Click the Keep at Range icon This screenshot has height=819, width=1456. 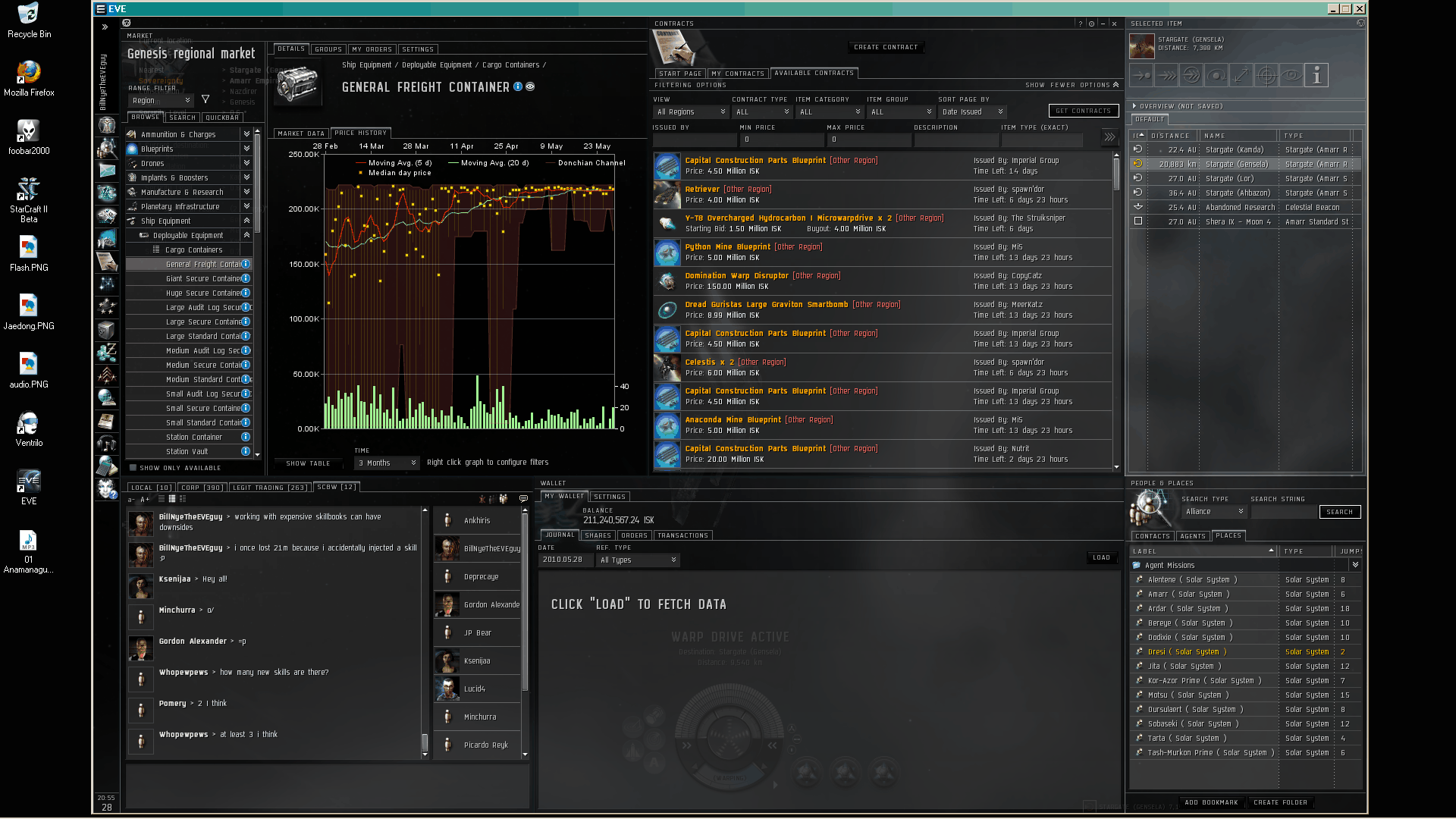click(x=1241, y=75)
